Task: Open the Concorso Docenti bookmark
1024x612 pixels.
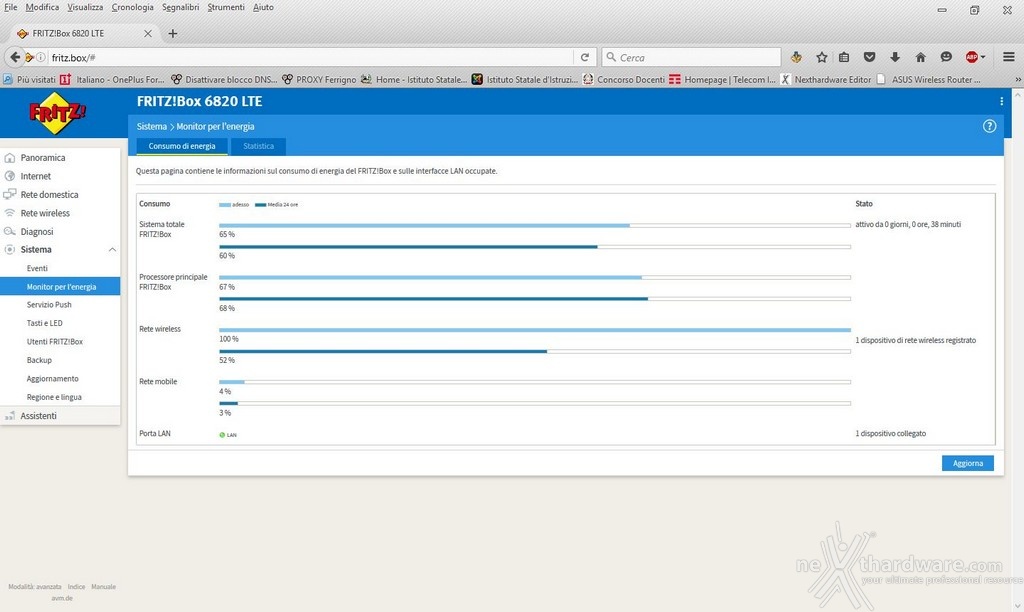Action: click(x=624, y=79)
